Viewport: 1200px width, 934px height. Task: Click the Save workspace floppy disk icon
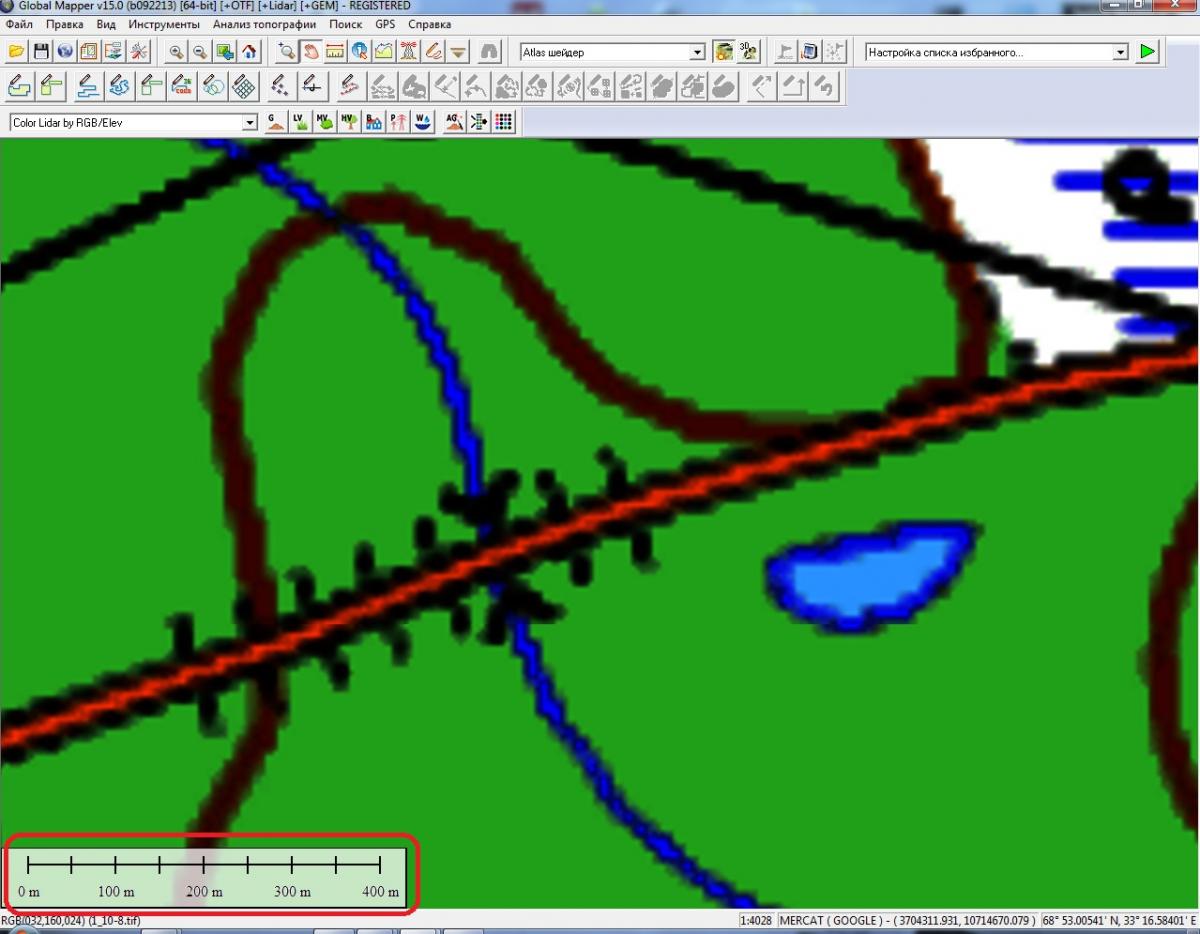(41, 51)
